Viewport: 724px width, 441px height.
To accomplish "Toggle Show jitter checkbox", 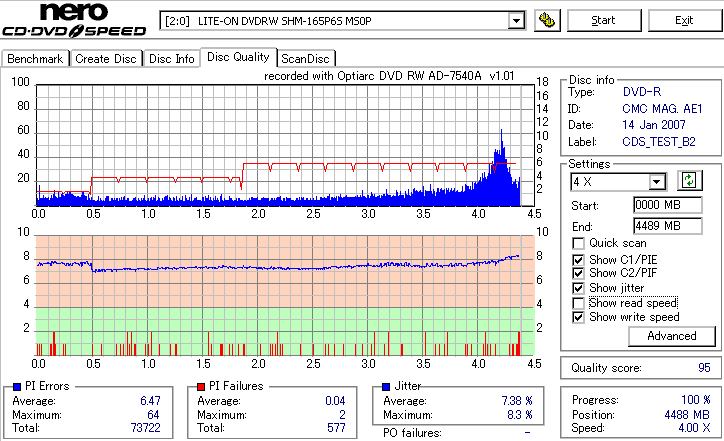I will pyautogui.click(x=578, y=288).
